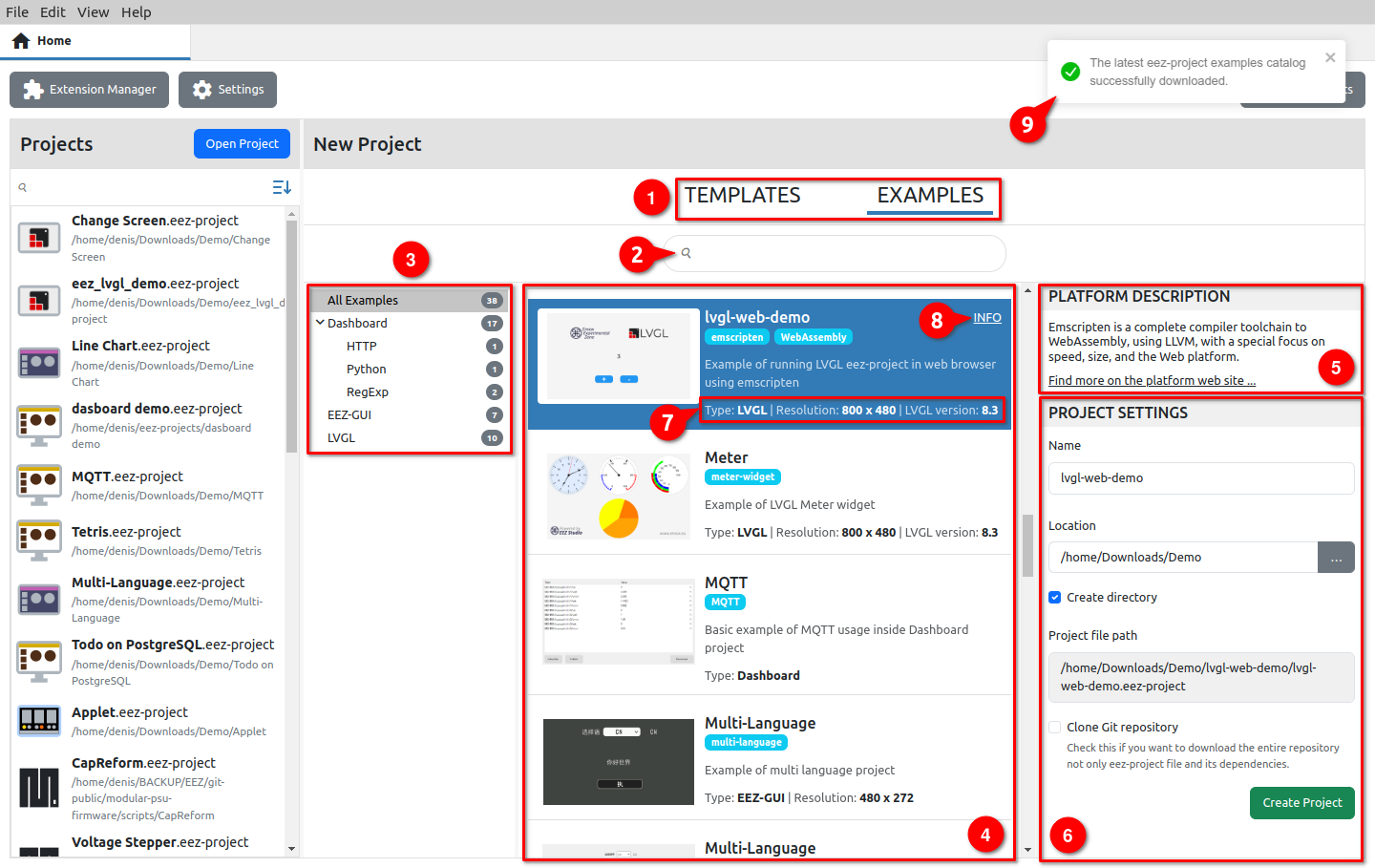This screenshot has width=1375, height=868.
Task: Select the Multi-Language example thumbnail
Action: tap(619, 762)
